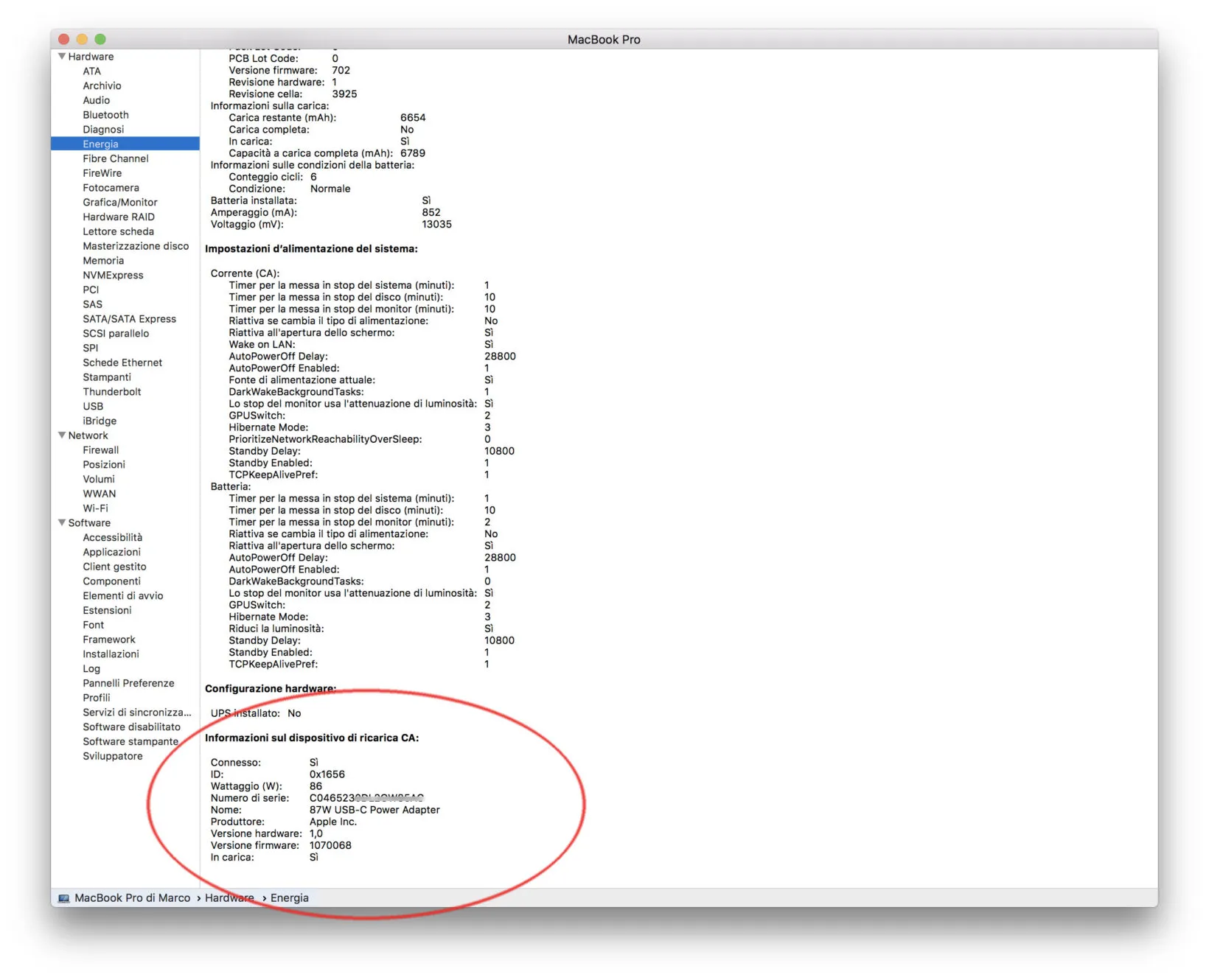Select Client gestito in the sidebar
Screen dimensions: 1209x980
114,567
